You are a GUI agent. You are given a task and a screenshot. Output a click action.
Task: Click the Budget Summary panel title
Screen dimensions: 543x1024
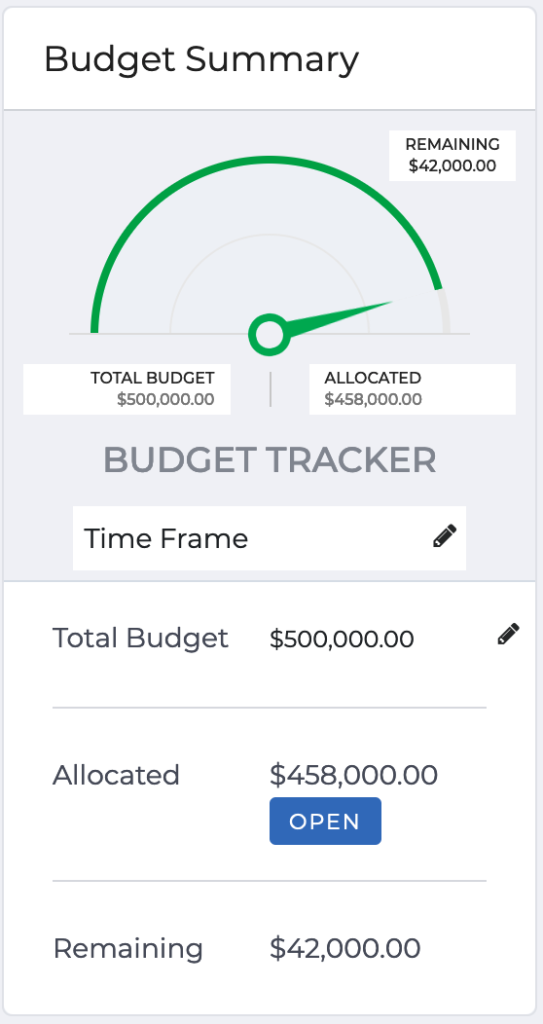click(x=201, y=59)
